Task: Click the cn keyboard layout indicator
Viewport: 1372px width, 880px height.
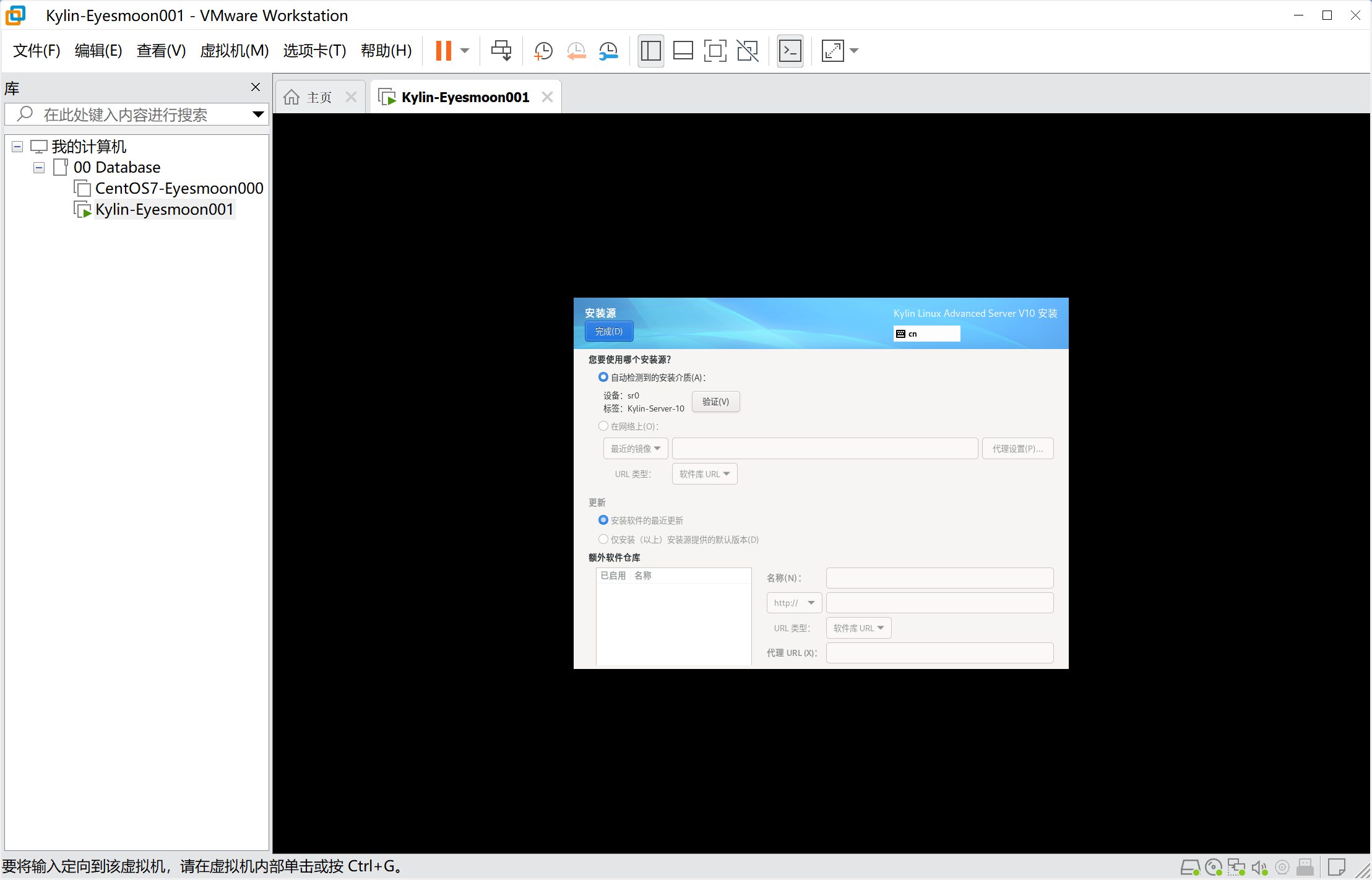Action: (926, 334)
